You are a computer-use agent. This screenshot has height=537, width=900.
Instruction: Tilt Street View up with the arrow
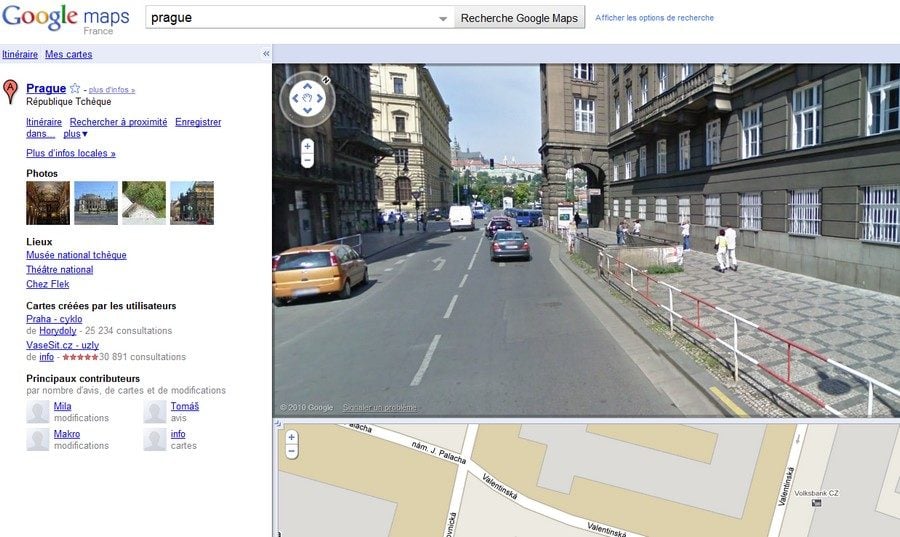[x=308, y=85]
